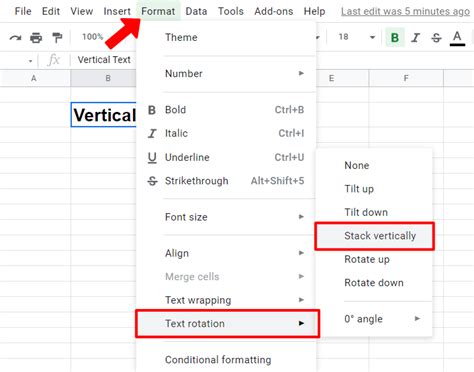Apply Italic from the Format menu
This screenshot has width=474, height=372.
click(226, 133)
